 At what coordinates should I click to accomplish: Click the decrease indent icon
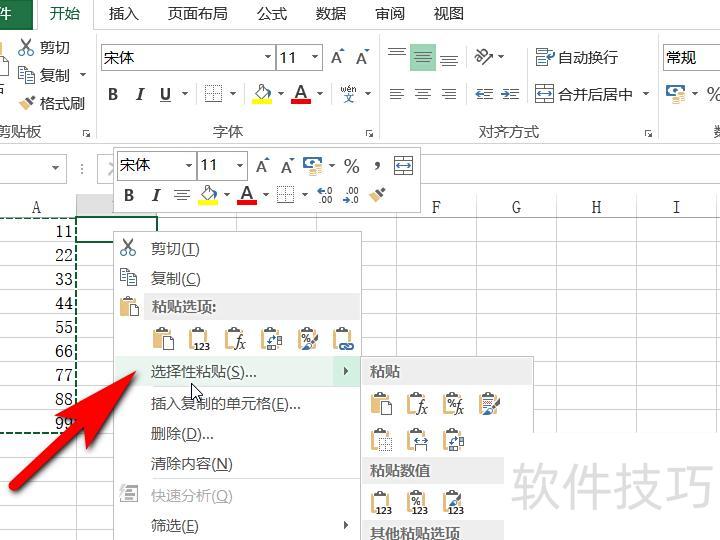coord(484,94)
